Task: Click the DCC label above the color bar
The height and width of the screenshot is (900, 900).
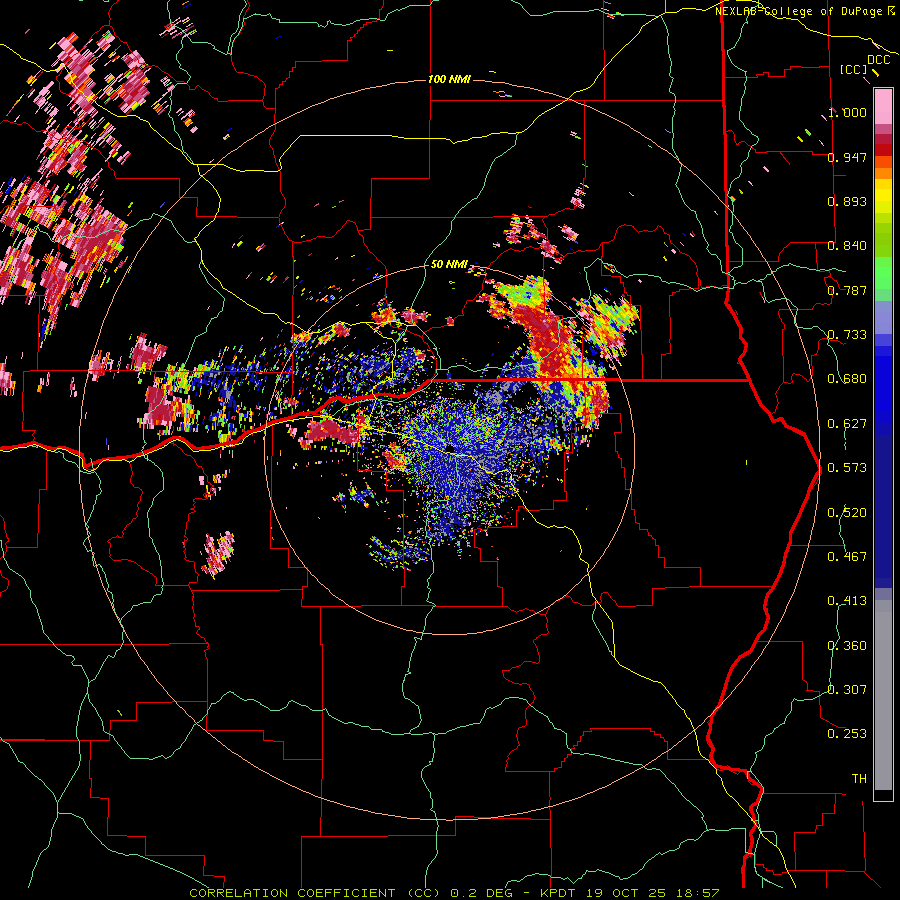Action: 878,60
